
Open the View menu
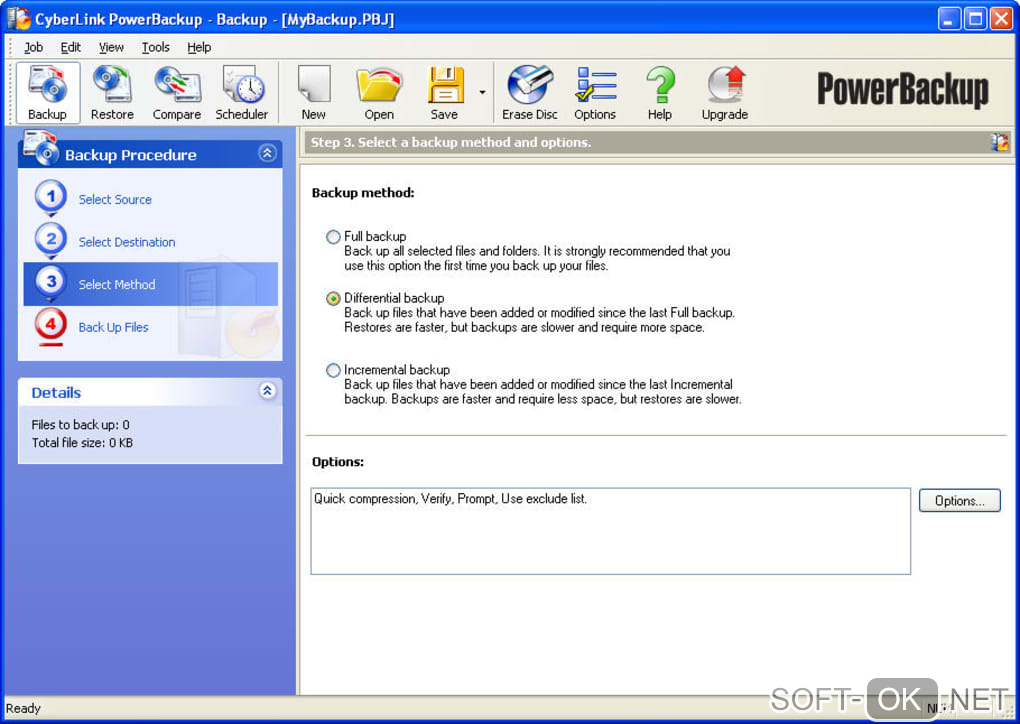tap(111, 47)
